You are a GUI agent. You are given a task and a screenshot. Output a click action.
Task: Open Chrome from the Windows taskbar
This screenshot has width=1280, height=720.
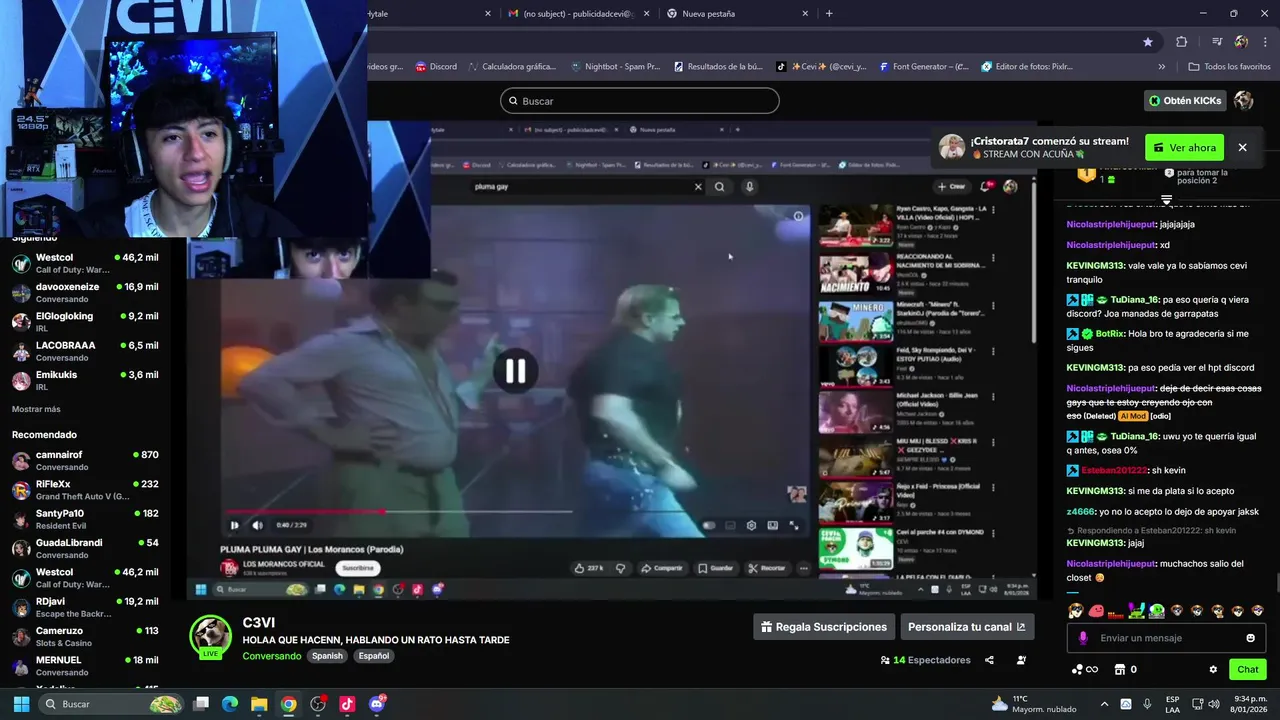[288, 704]
